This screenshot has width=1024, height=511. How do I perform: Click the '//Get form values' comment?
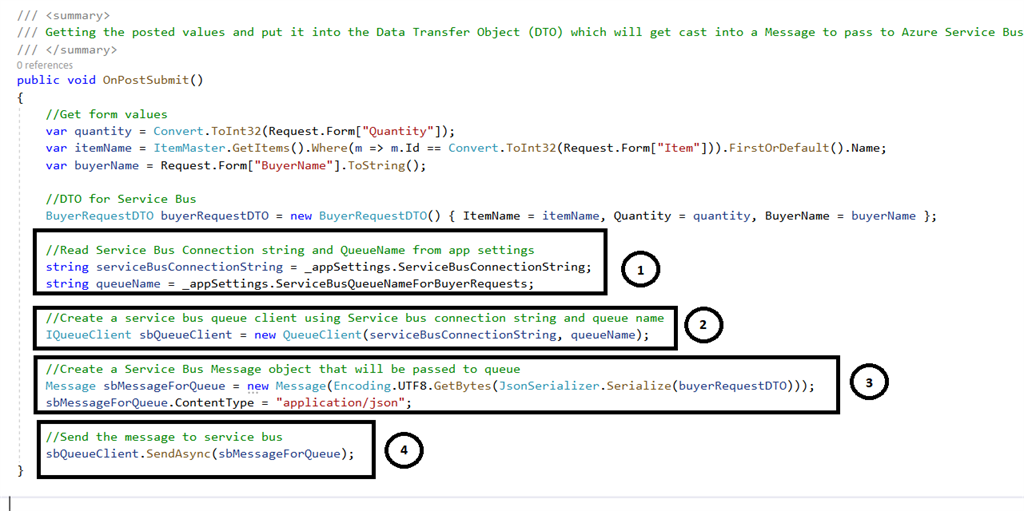106,114
